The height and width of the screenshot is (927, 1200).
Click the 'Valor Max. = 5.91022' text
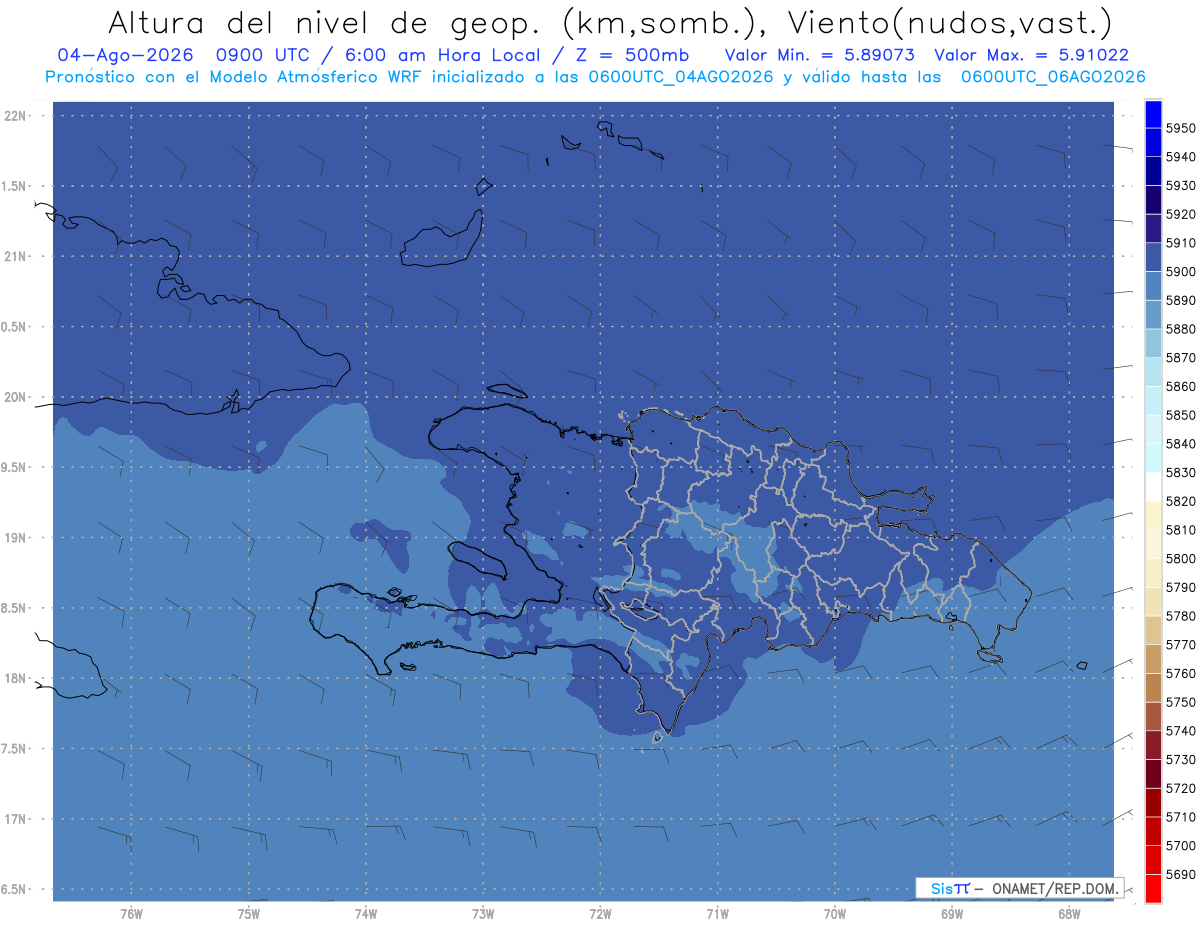[1031, 55]
